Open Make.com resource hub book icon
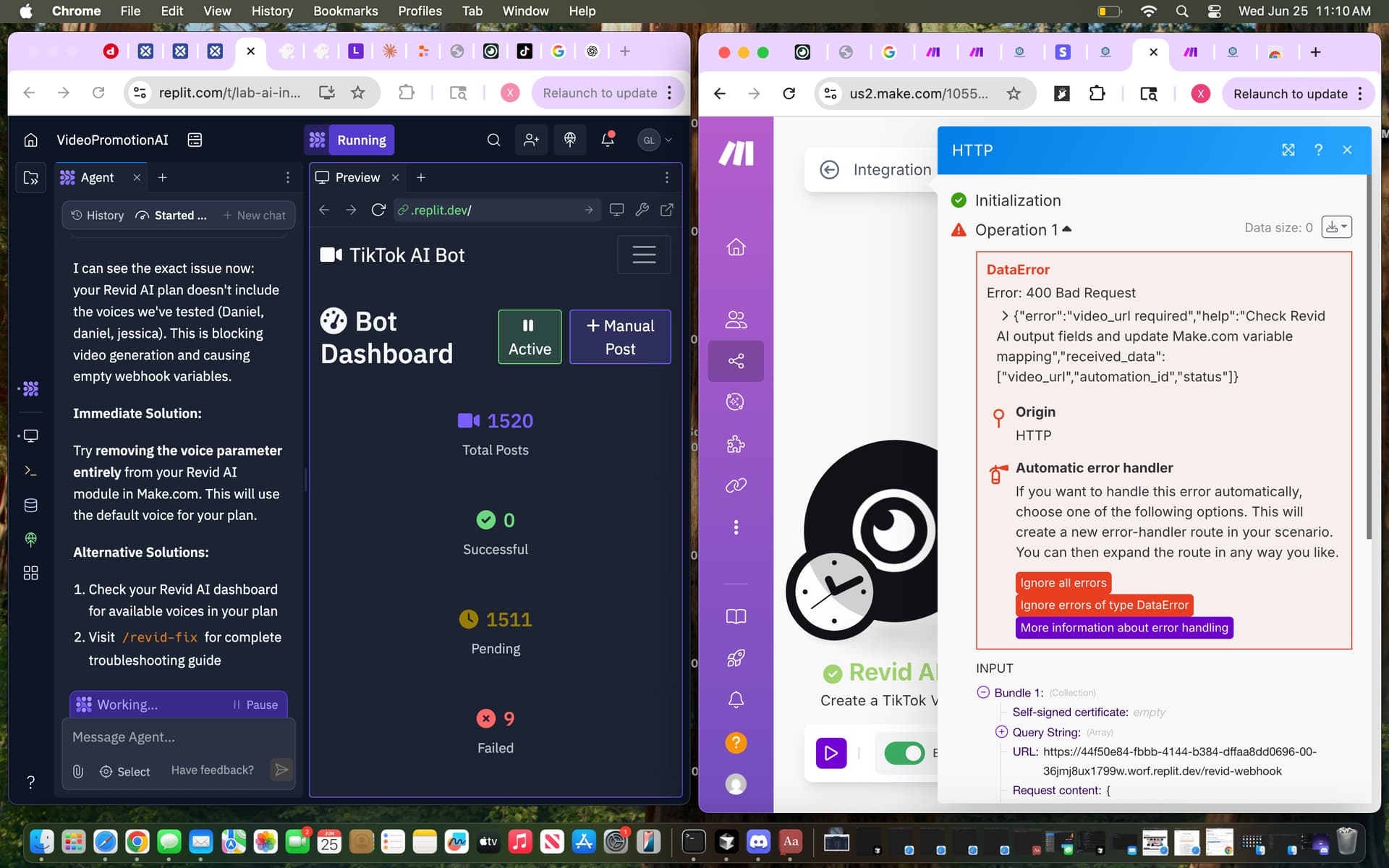The width and height of the screenshot is (1389, 868). click(x=736, y=616)
